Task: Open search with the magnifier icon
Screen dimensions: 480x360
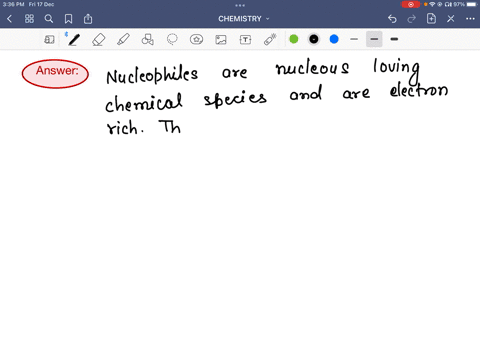Action: pyautogui.click(x=49, y=19)
